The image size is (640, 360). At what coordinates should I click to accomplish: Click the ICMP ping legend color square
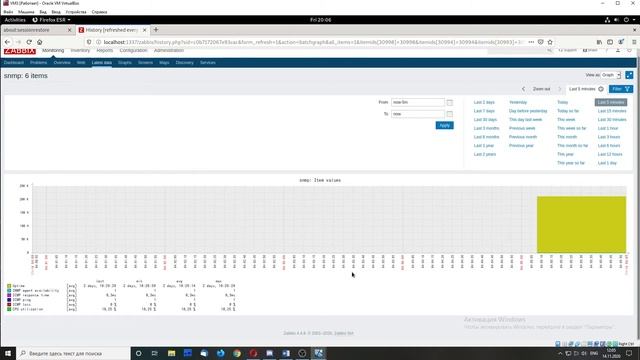coord(9,300)
